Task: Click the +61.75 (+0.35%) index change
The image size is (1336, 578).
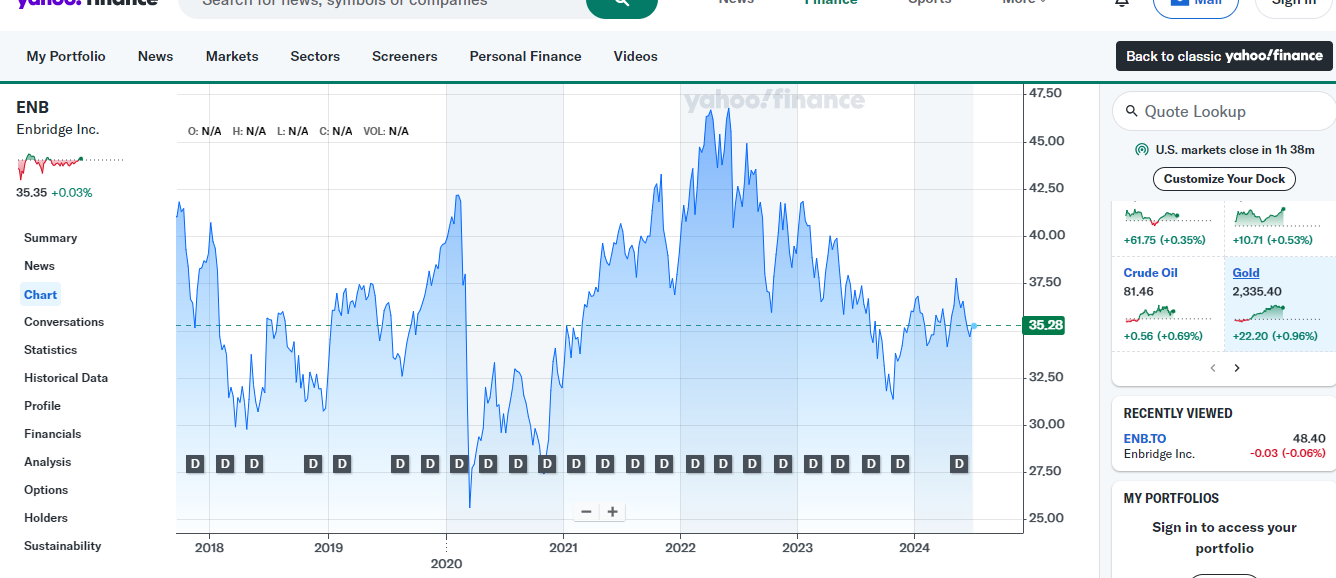Action: pos(1165,240)
